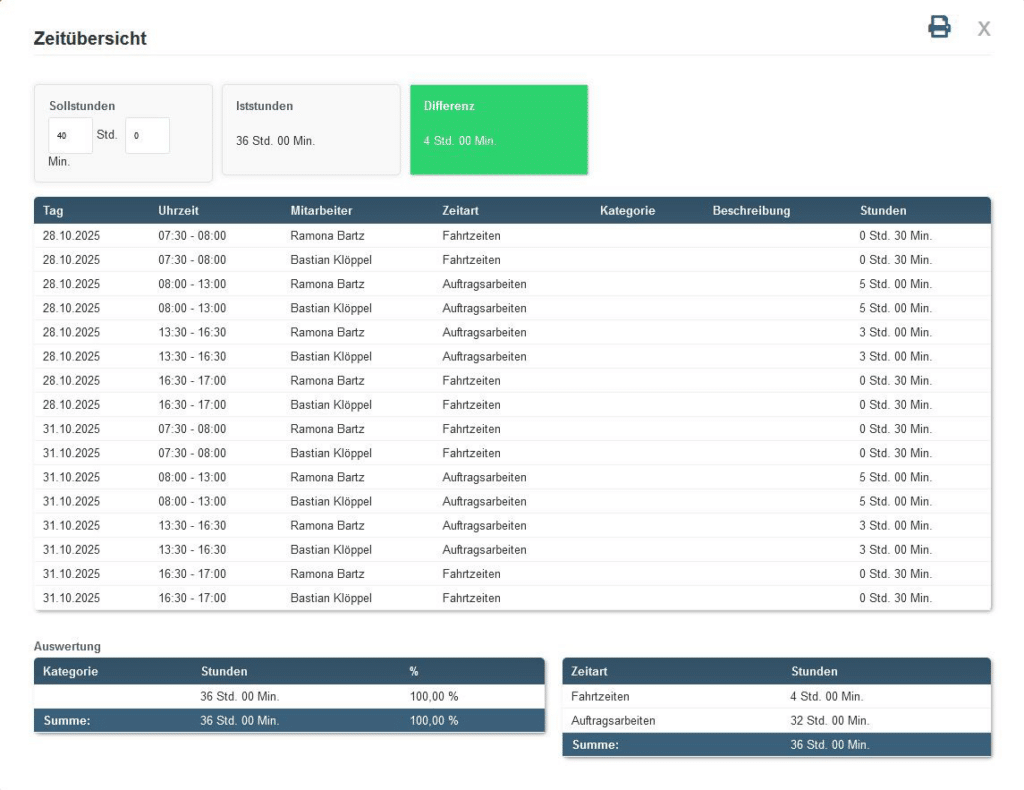Select first row for Ramona Bartz 28.10.2025
Viewport: 1024px width, 790px height.
tap(327, 236)
